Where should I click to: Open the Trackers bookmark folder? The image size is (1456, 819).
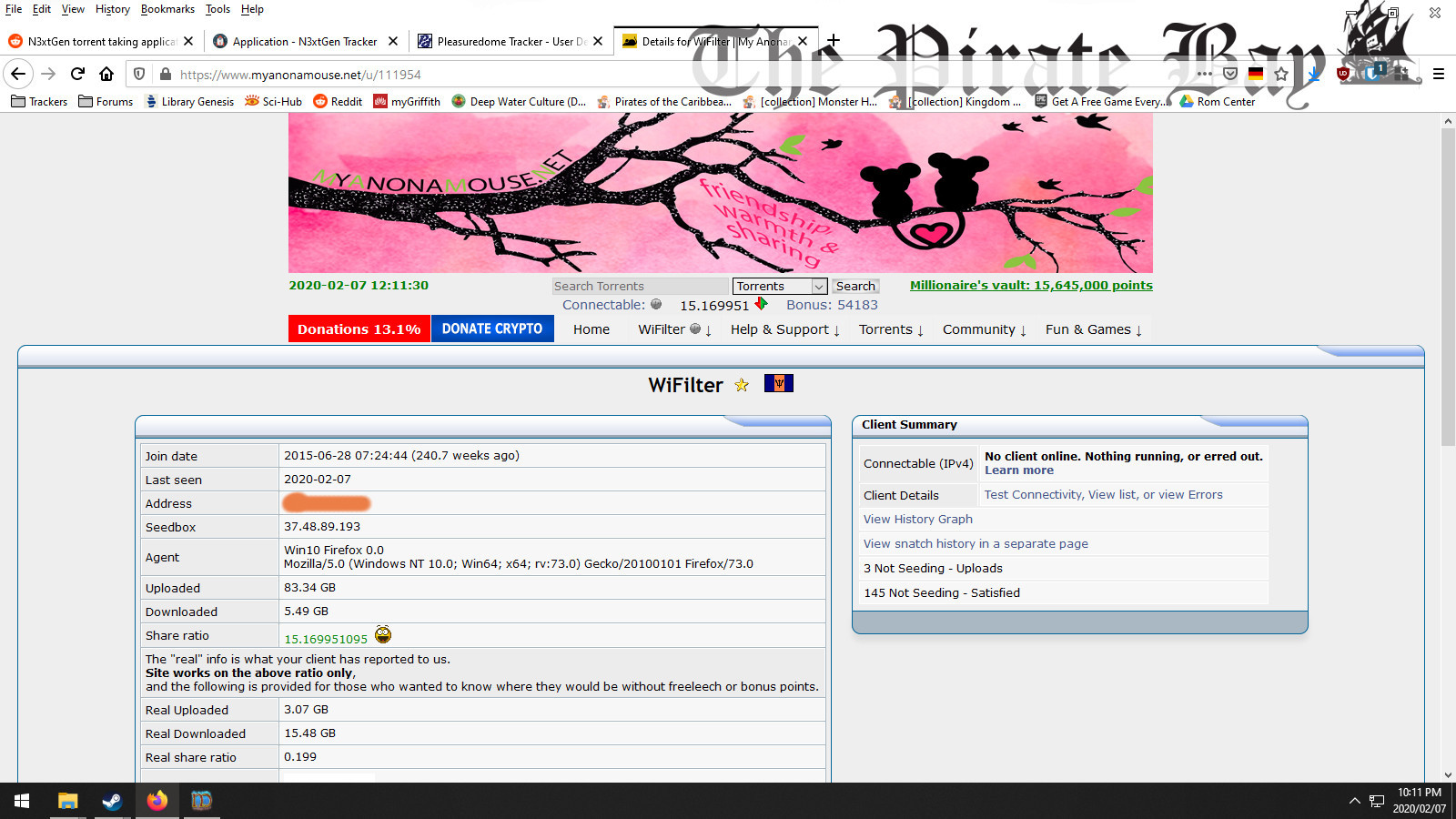(39, 101)
